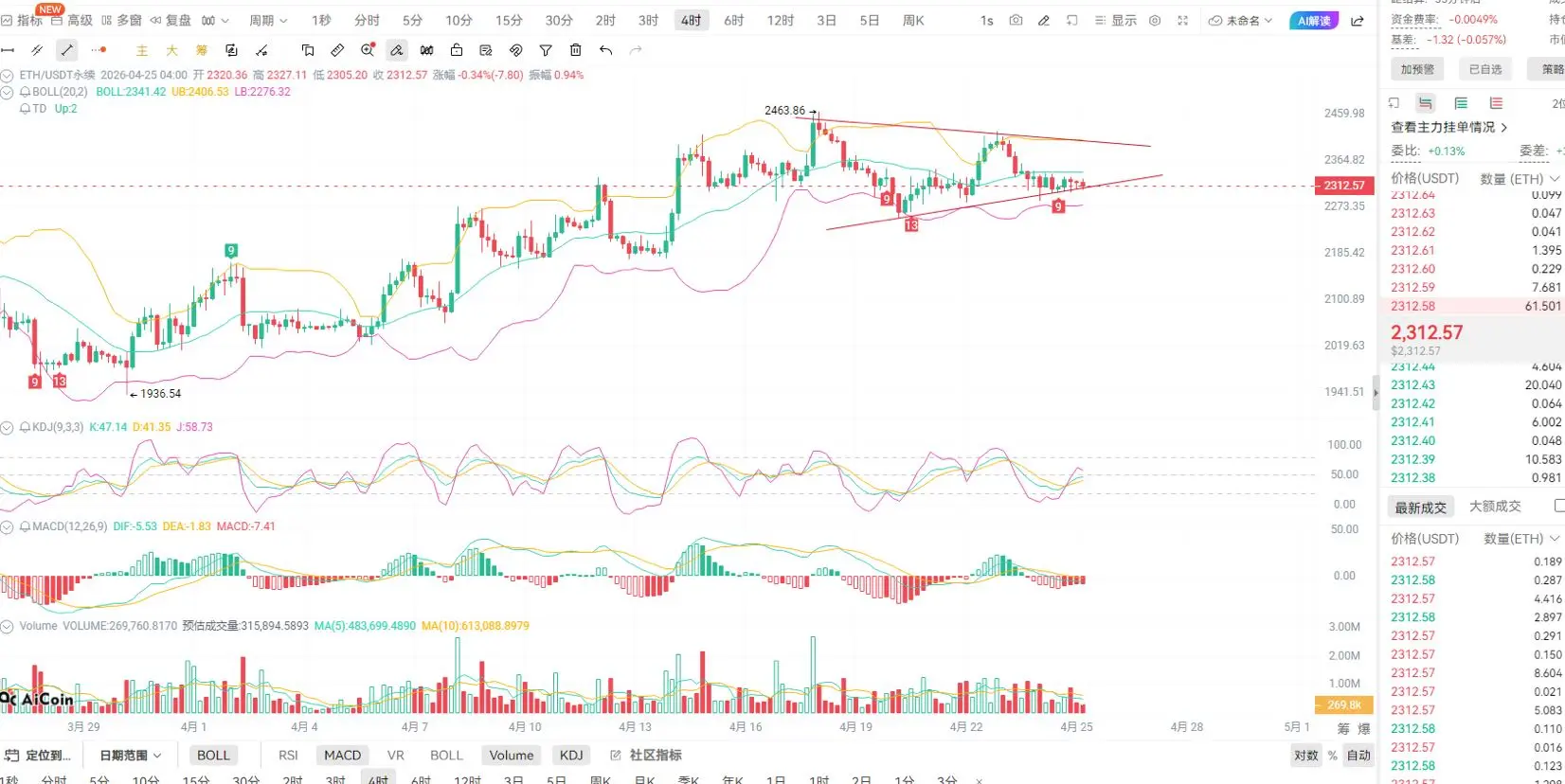
Task: Activate the zoom magnifier tool
Action: pyautogui.click(x=368, y=50)
